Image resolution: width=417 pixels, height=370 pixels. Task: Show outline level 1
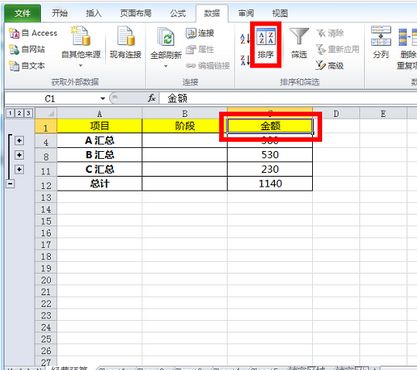click(x=10, y=113)
